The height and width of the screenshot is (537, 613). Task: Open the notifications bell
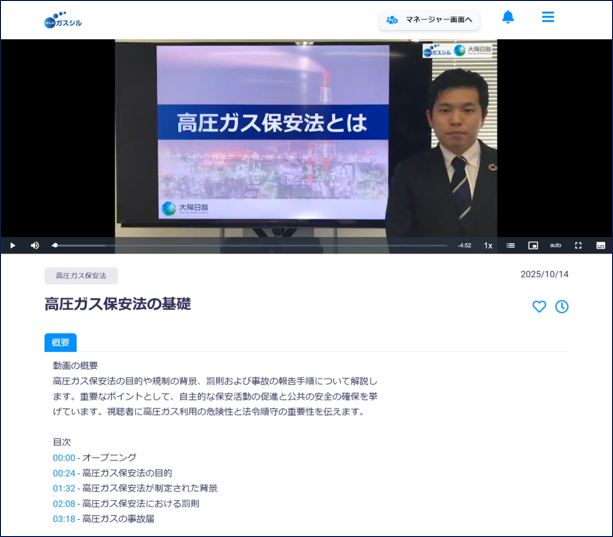coord(508,18)
